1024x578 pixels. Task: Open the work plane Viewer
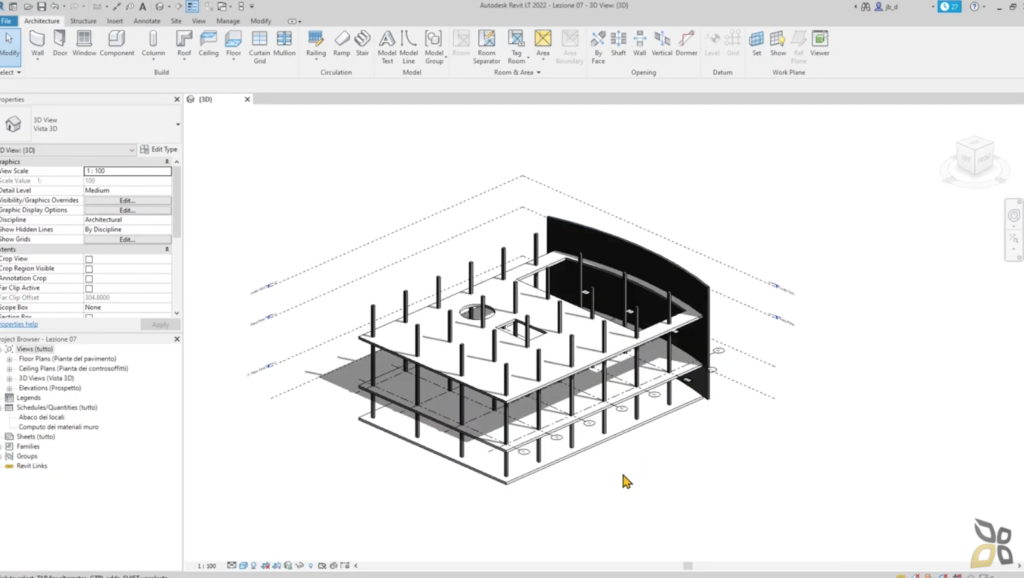[820, 44]
